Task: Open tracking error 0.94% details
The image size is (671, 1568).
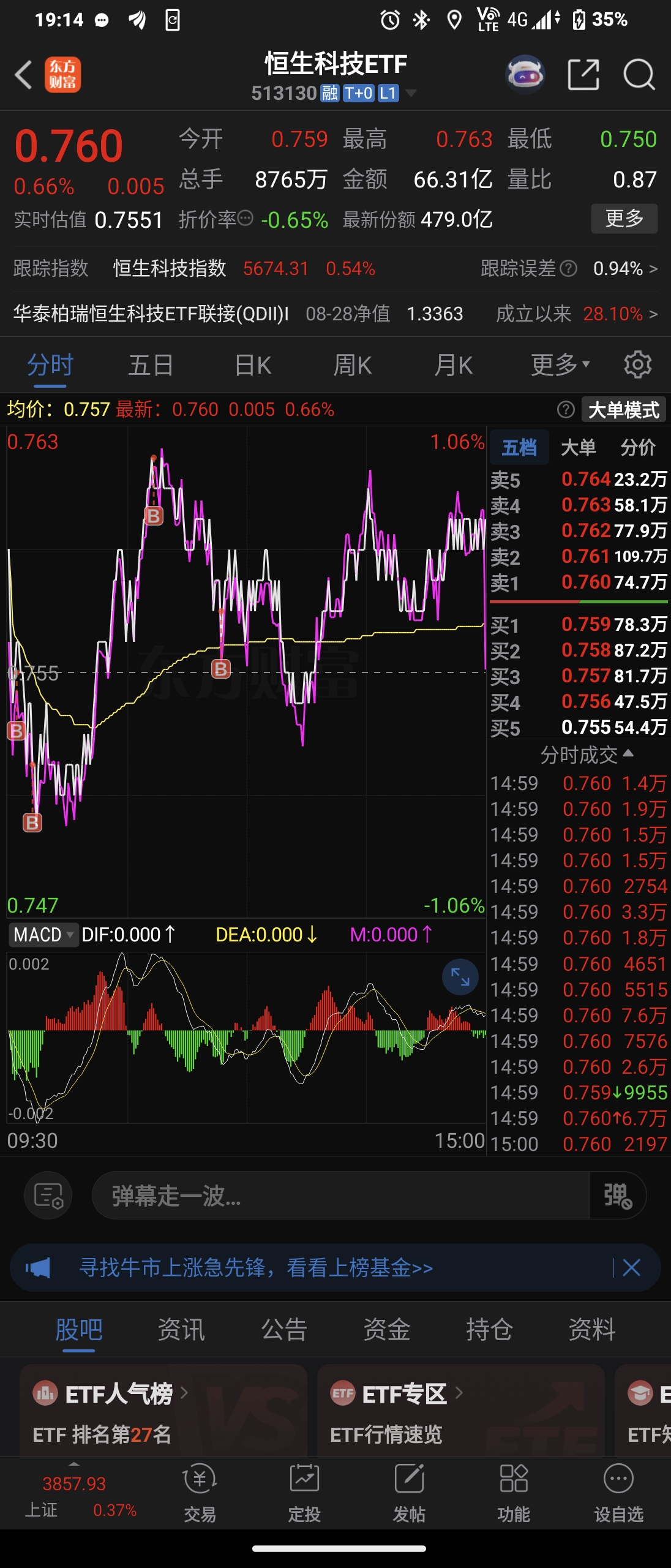Action: (625, 268)
